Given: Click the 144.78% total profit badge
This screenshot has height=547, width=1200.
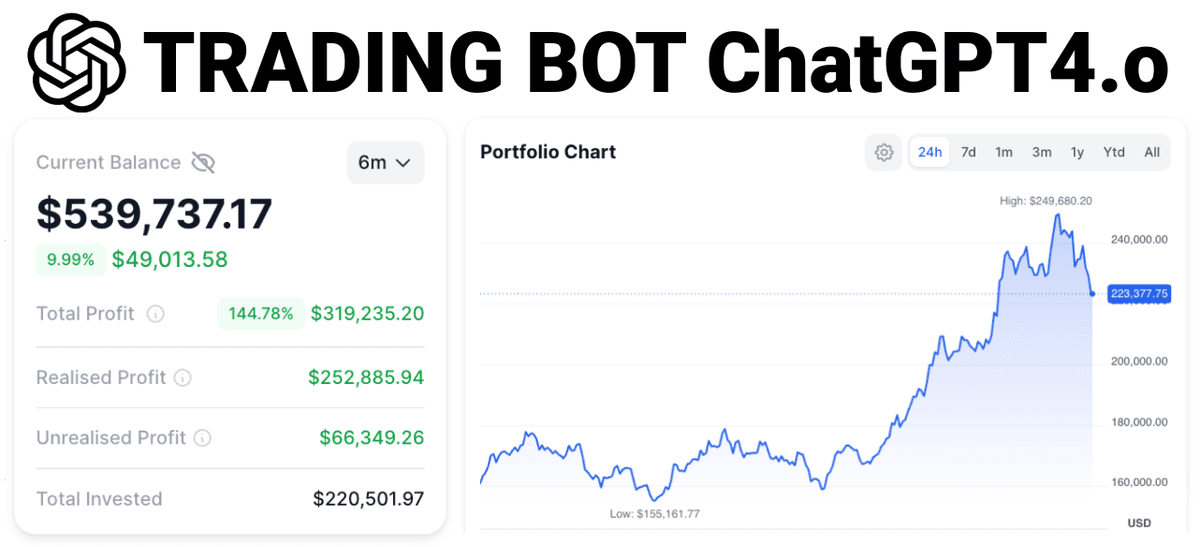Looking at the screenshot, I should [x=261, y=314].
